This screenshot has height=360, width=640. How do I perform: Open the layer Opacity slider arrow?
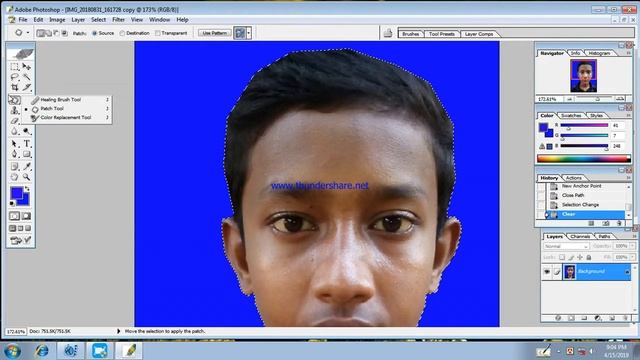(632, 246)
